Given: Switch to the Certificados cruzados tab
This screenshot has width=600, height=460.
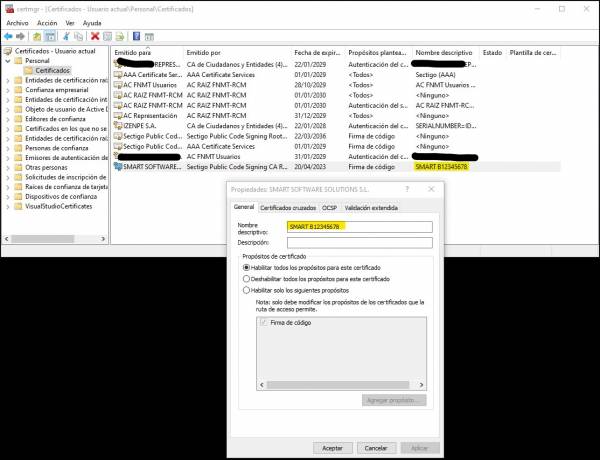Looking at the screenshot, I should (x=288, y=207).
